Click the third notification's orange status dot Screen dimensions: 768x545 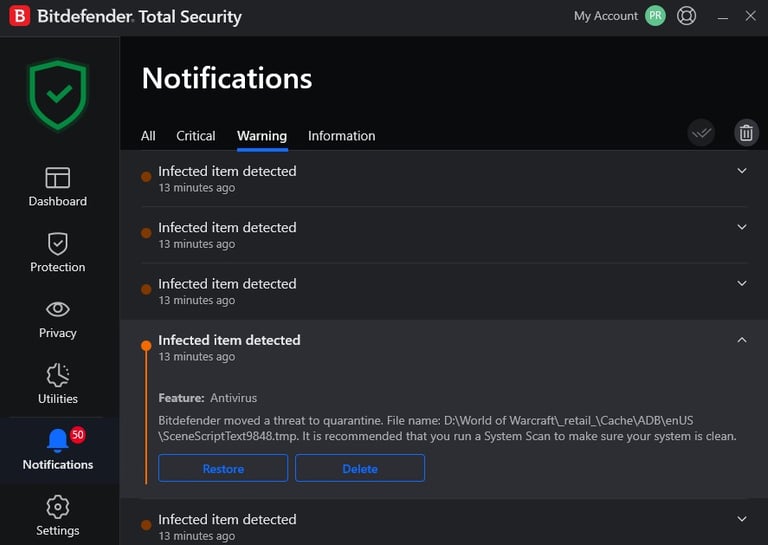tap(146, 289)
